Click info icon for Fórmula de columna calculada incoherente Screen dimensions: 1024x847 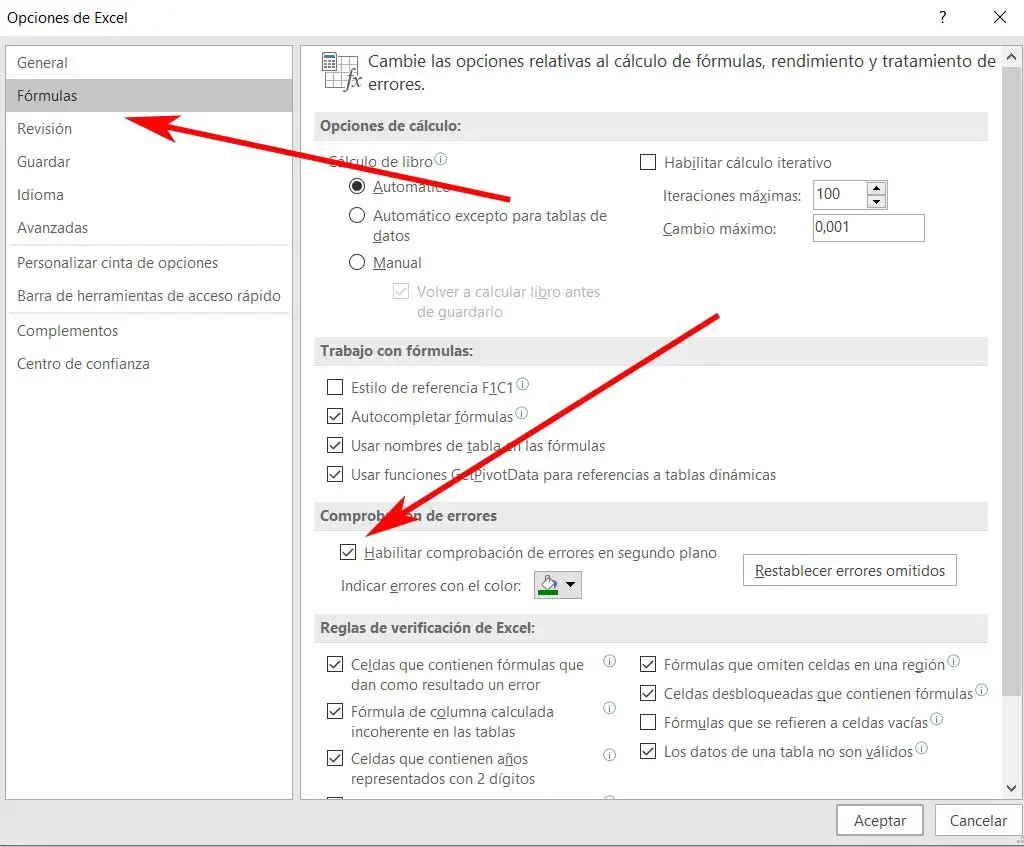click(609, 708)
